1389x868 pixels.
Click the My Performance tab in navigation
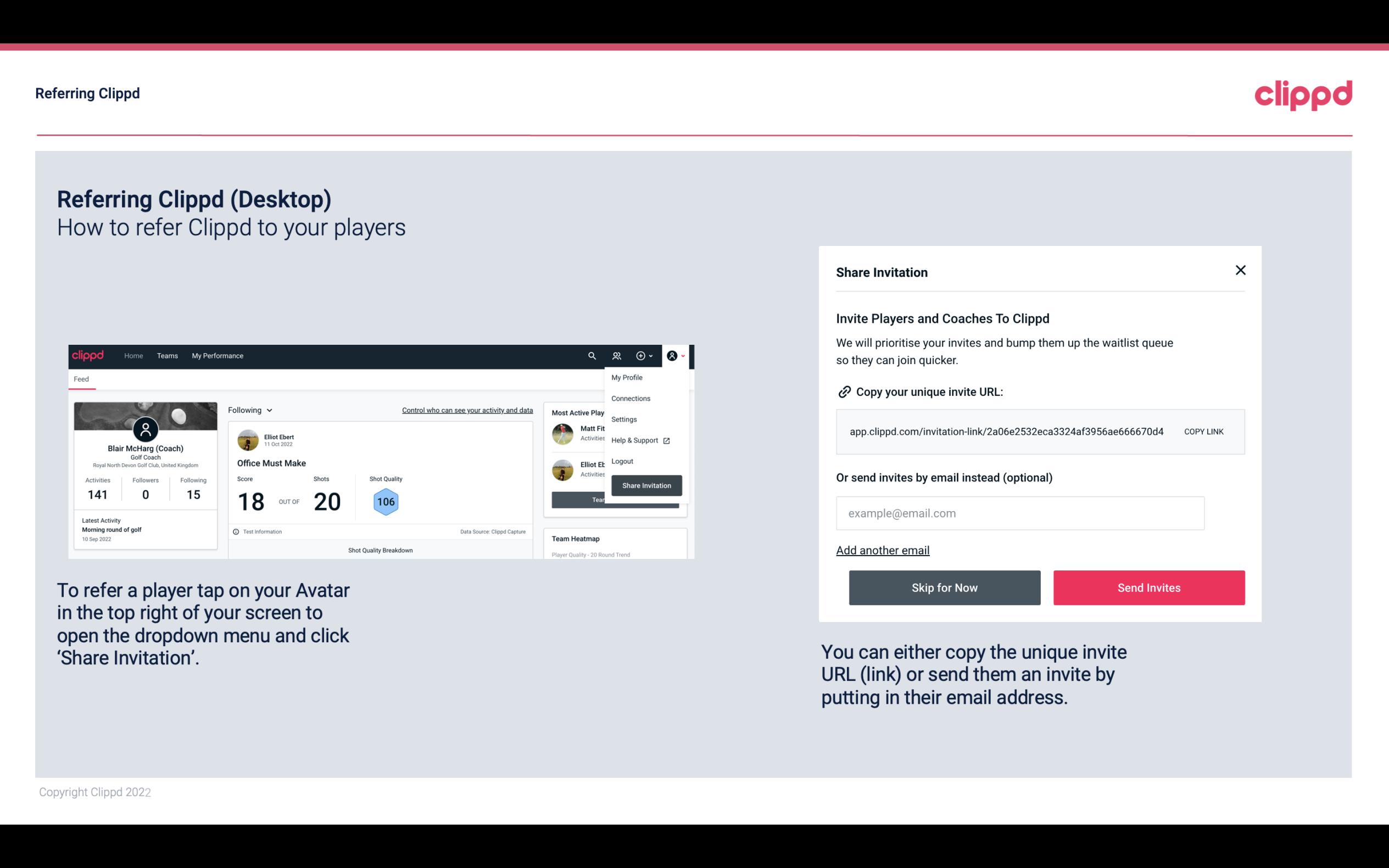217,355
